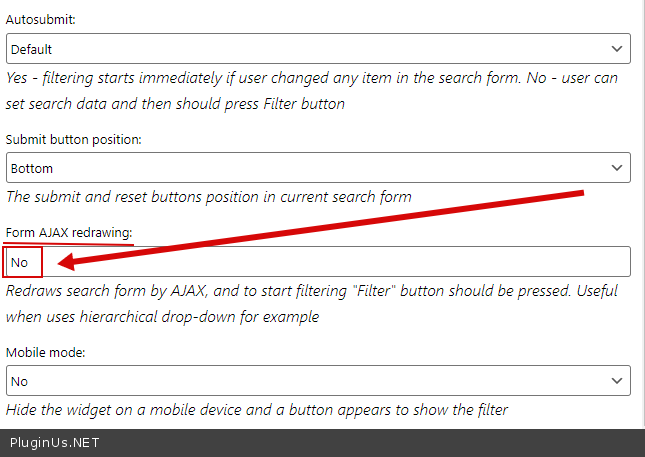Select the "Bottom" value text
Viewport: 645px width, 457px height.
(32, 168)
